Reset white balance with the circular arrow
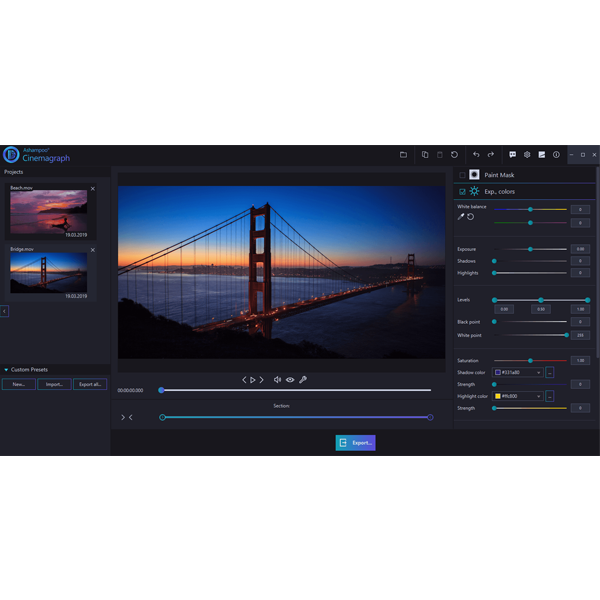The width and height of the screenshot is (600, 600). pos(470,216)
